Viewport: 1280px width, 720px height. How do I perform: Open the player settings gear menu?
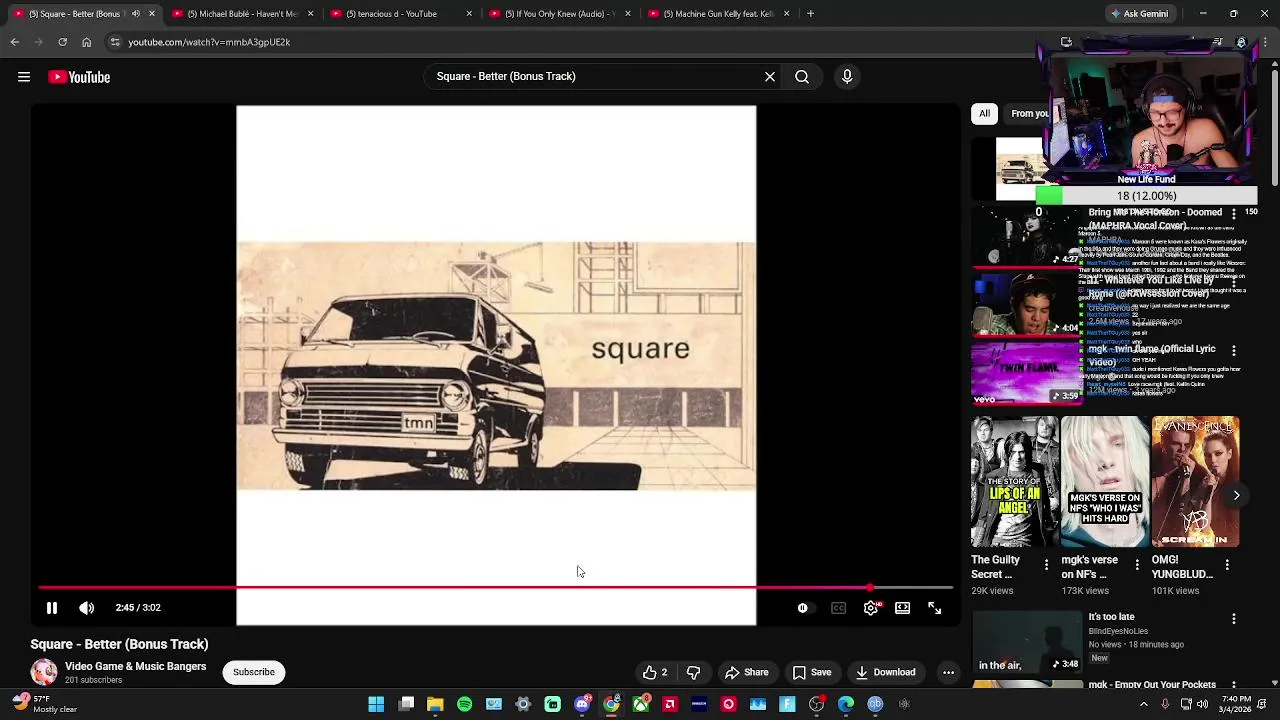871,608
